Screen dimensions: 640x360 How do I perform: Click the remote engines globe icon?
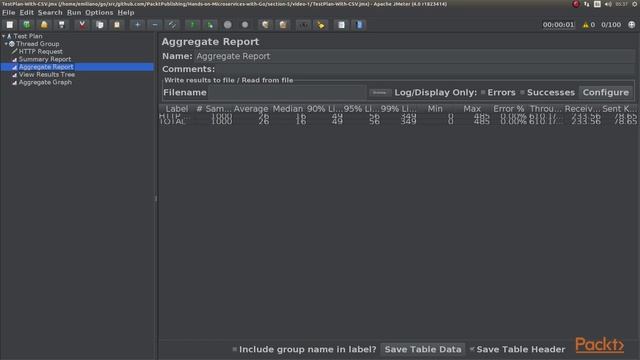pos(631,24)
